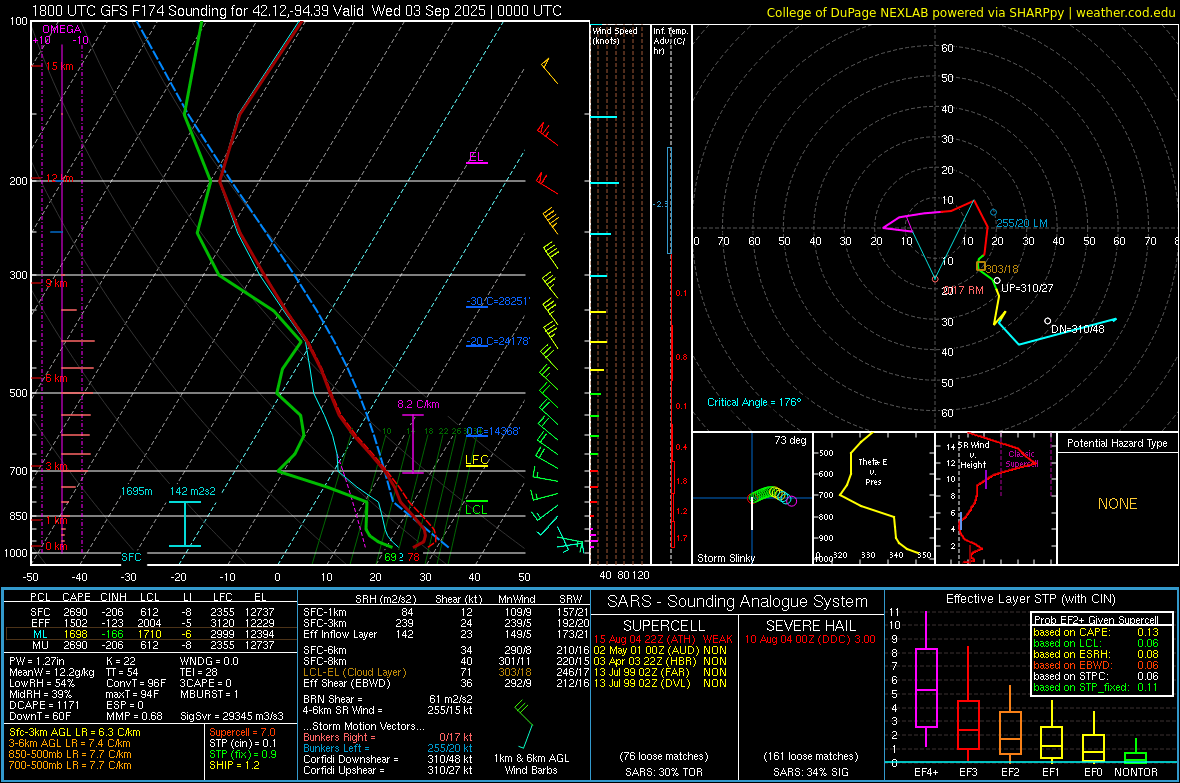Click the EF2 box plot axis label

click(x=1010, y=772)
